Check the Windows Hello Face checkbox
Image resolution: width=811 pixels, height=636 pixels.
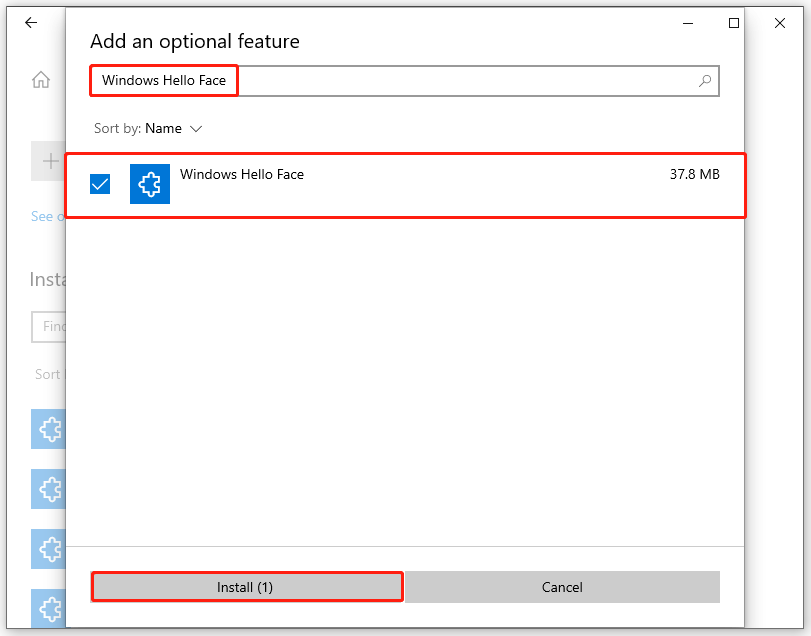point(100,184)
